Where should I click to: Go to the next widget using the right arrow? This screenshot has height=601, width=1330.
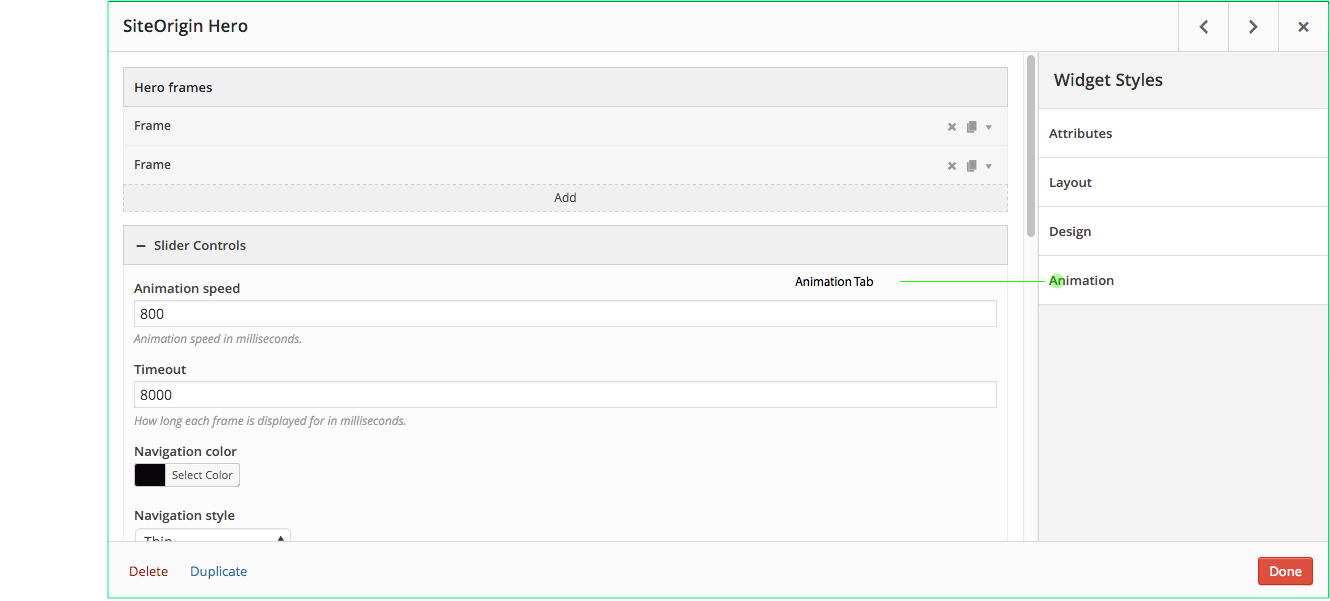pyautogui.click(x=1253, y=27)
